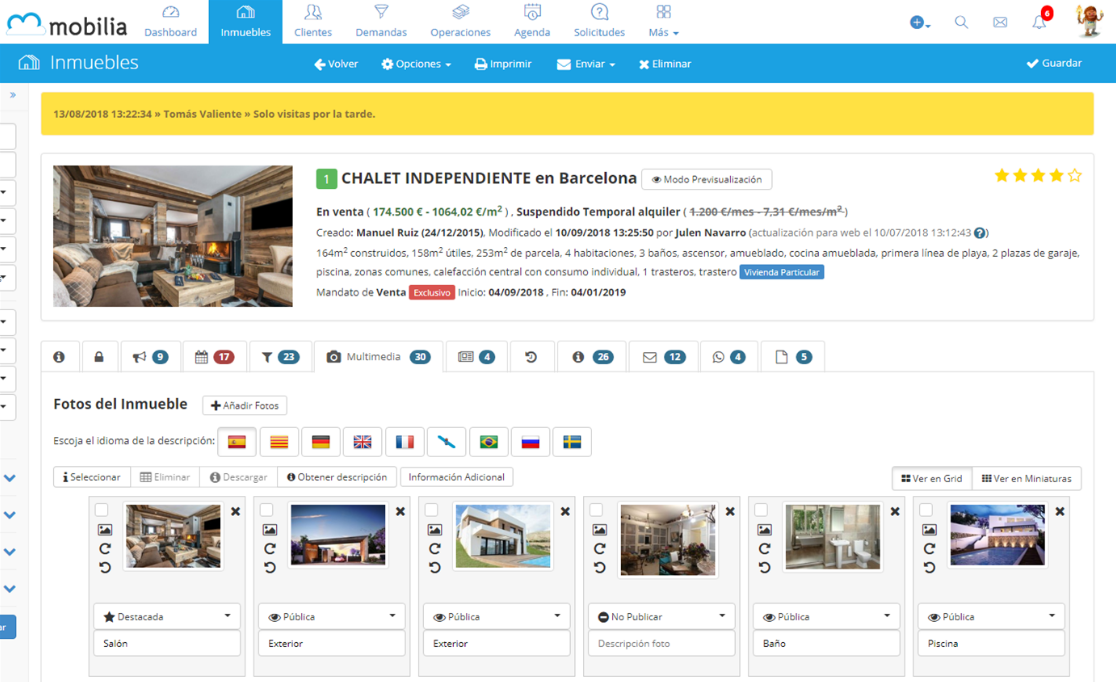Open the WhatsApp tab with 4 badge
This screenshot has height=682, width=1116.
pos(728,357)
